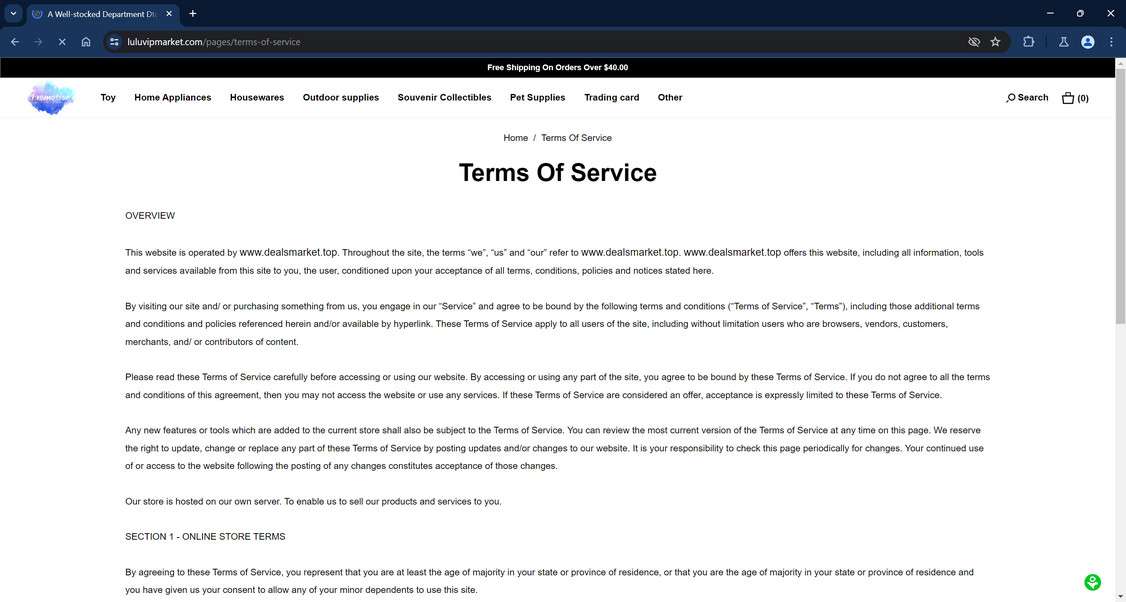Open the Extensions puzzle icon
This screenshot has width=1126, height=602.
1028,42
